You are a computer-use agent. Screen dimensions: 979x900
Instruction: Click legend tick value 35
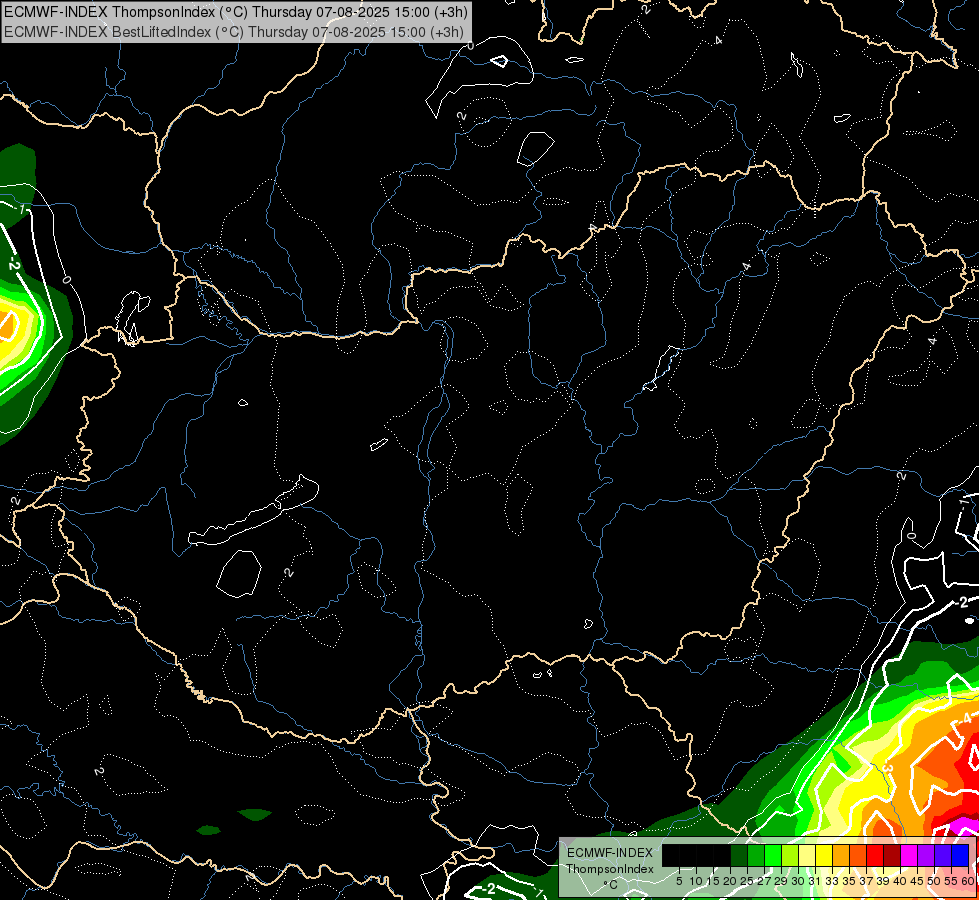pyautogui.click(x=849, y=881)
